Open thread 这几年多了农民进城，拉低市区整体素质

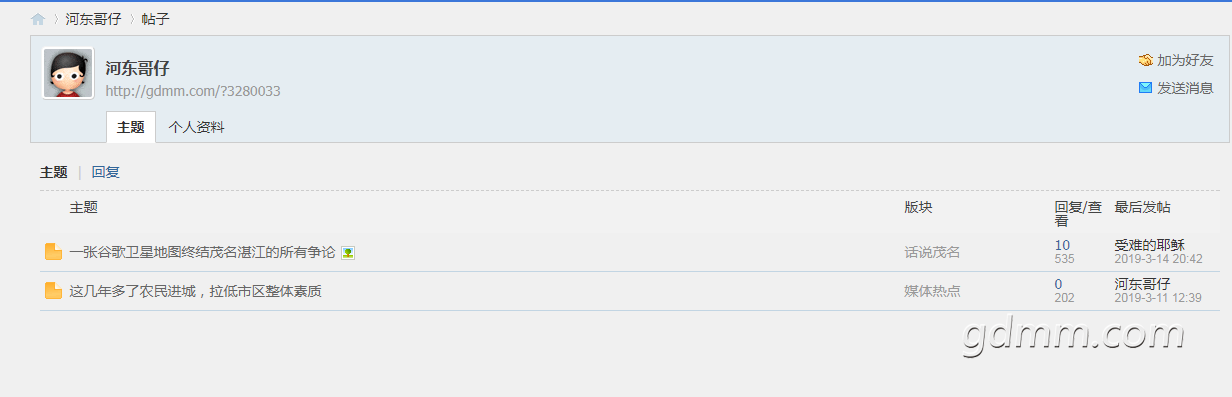click(x=195, y=291)
